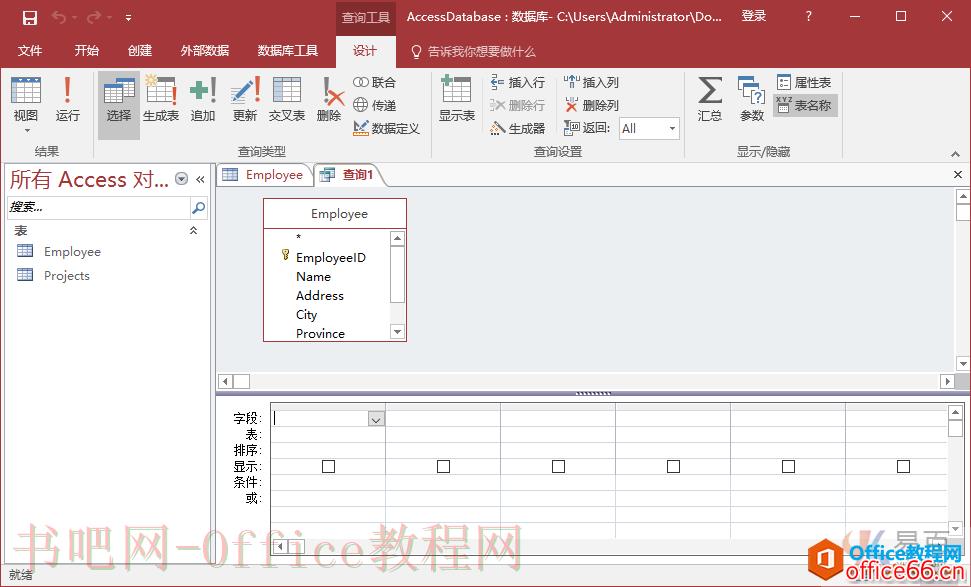
Task: Click 生成器 builder button
Action: click(x=518, y=128)
